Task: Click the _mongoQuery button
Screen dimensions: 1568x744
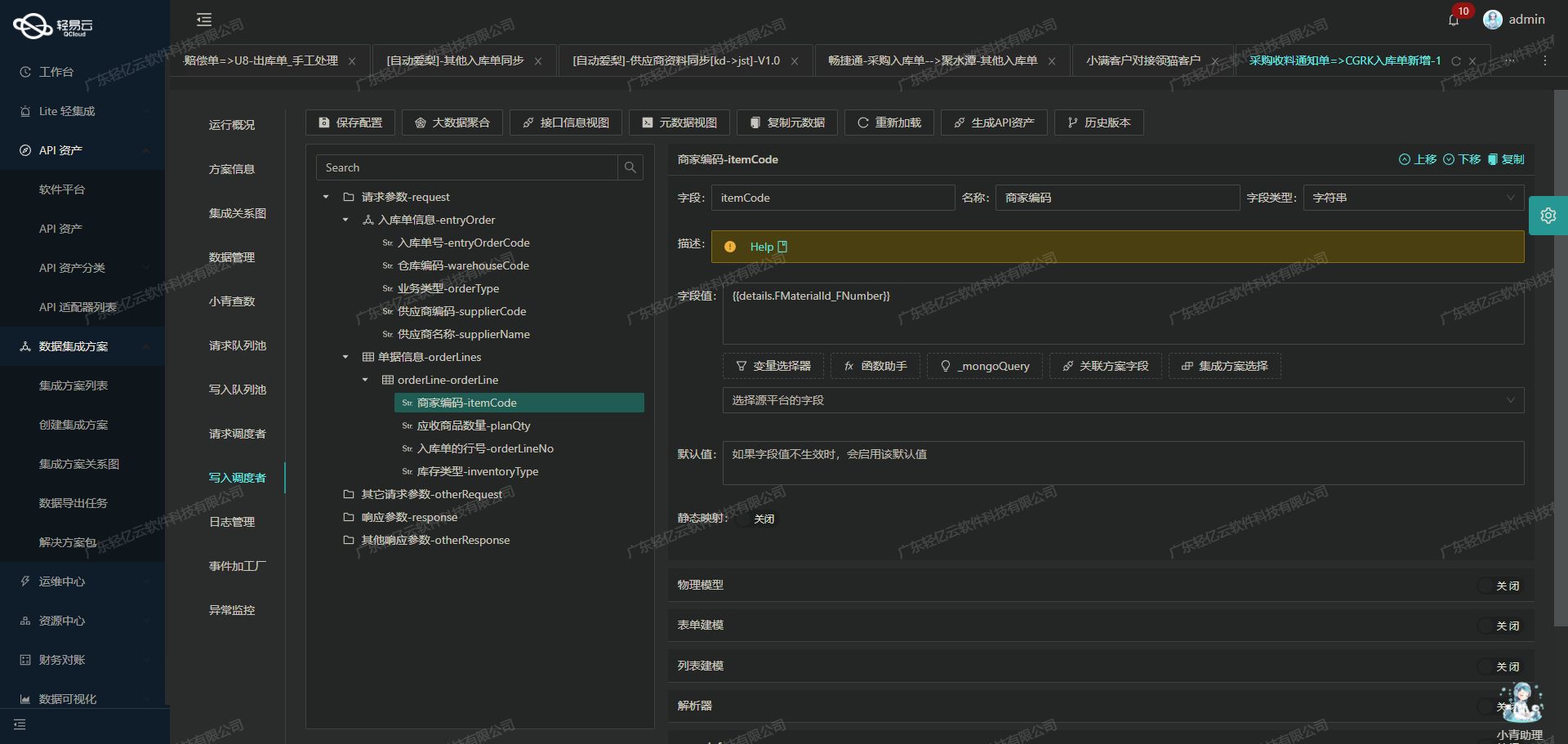Action: [x=985, y=366]
